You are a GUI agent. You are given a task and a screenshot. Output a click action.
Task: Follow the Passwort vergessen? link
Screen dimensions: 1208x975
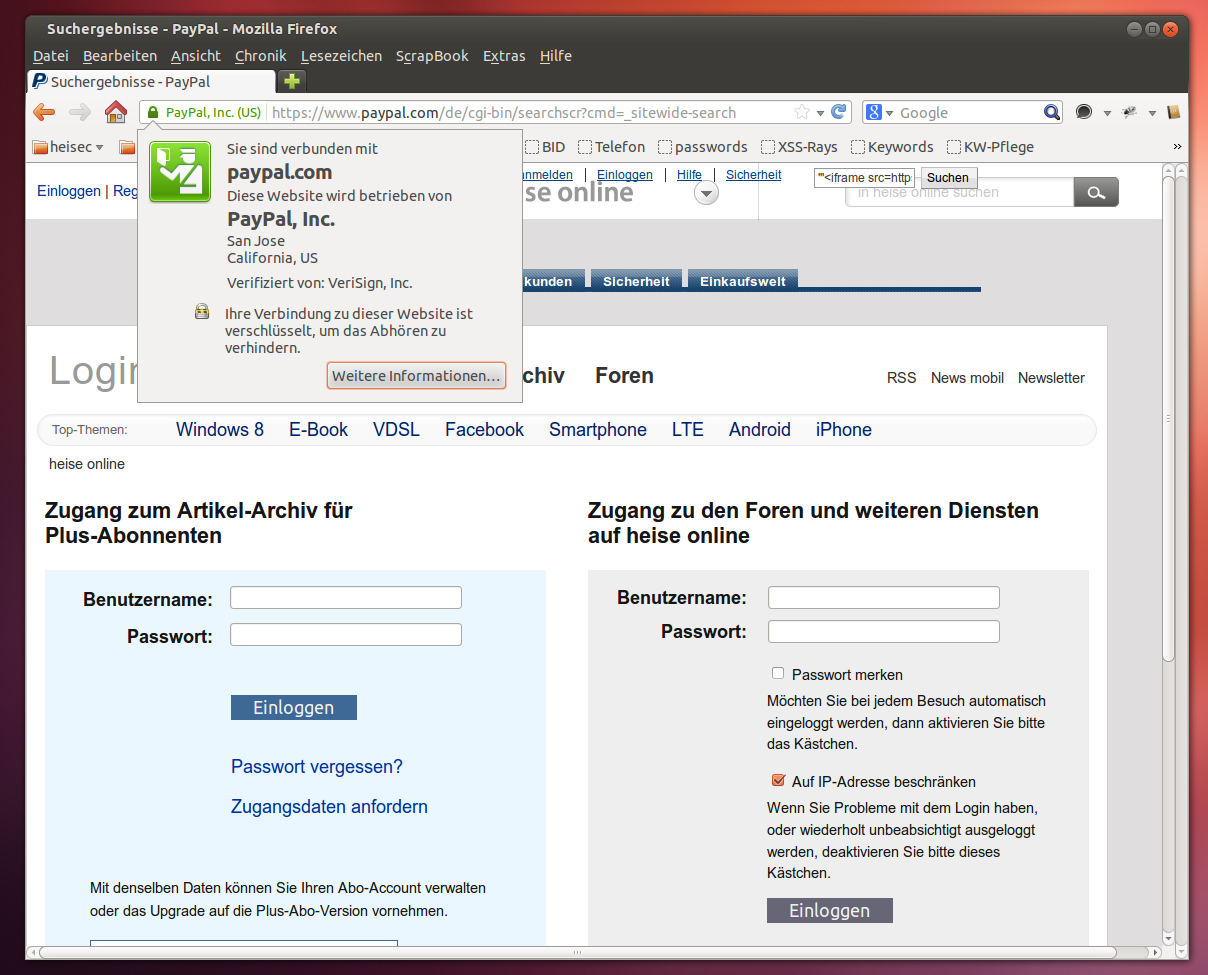pos(317,767)
